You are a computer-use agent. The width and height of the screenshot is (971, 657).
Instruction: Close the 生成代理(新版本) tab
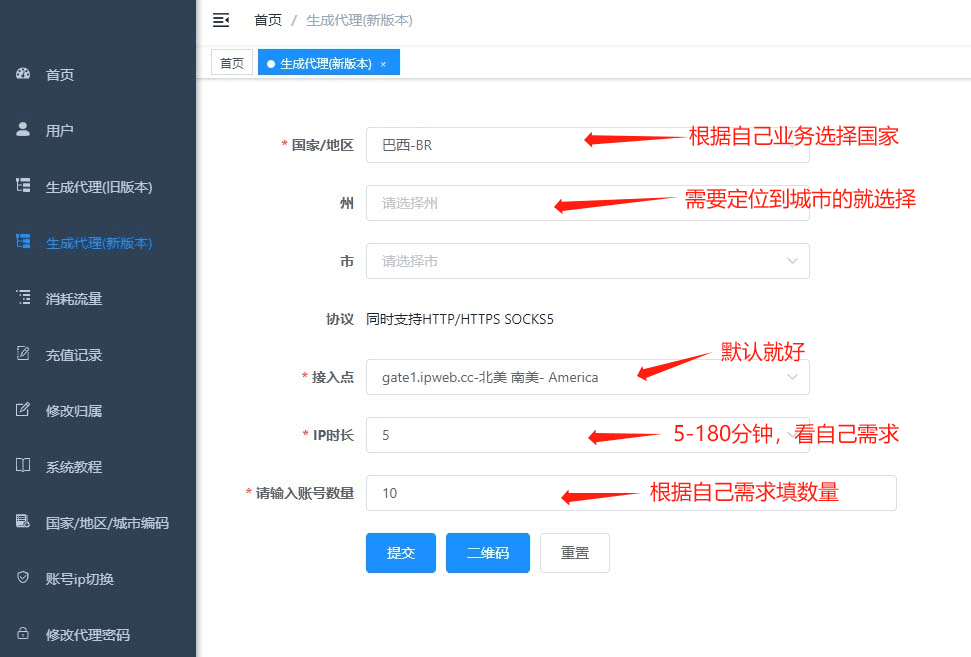click(383, 64)
